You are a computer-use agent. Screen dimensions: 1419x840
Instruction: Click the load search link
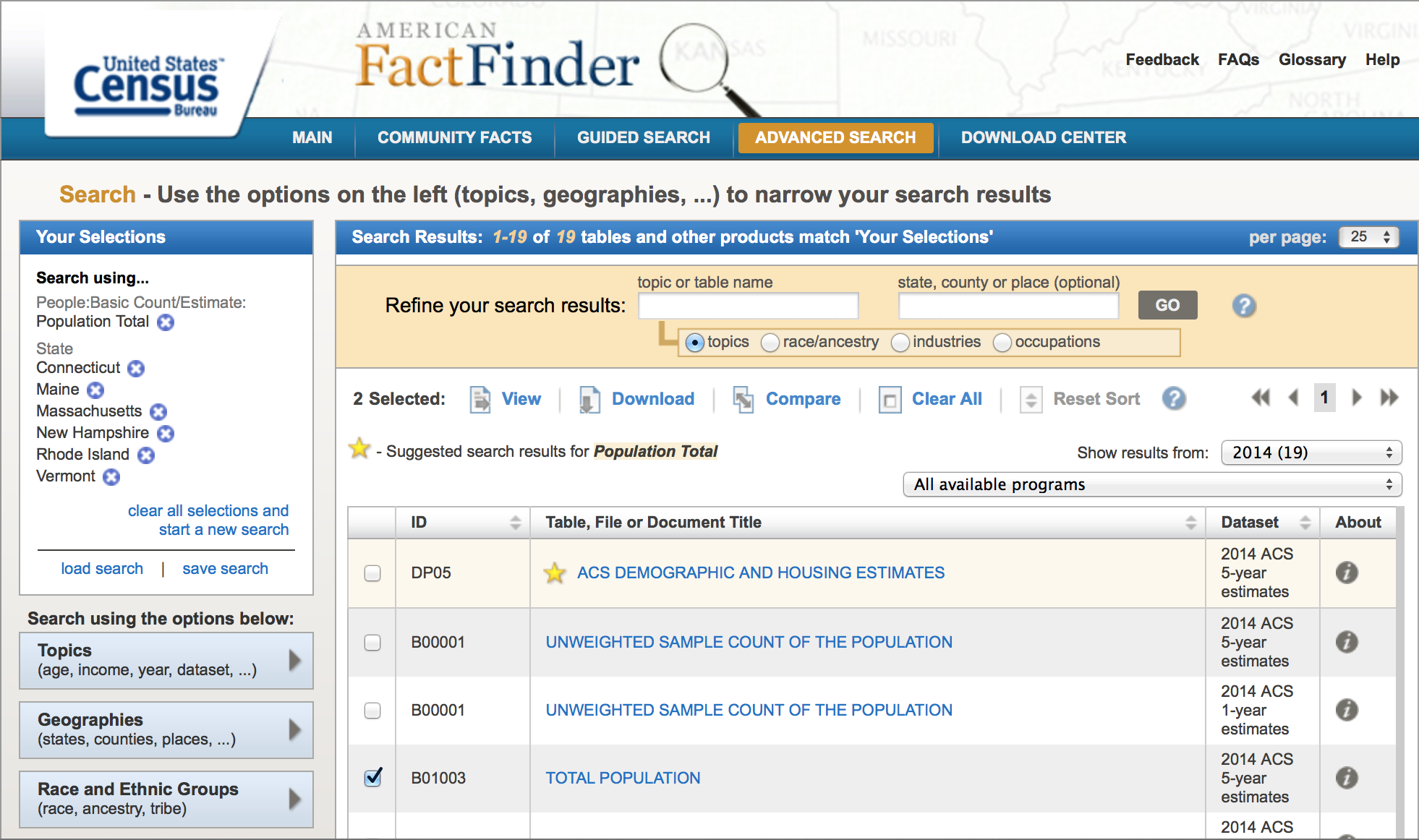(x=102, y=569)
